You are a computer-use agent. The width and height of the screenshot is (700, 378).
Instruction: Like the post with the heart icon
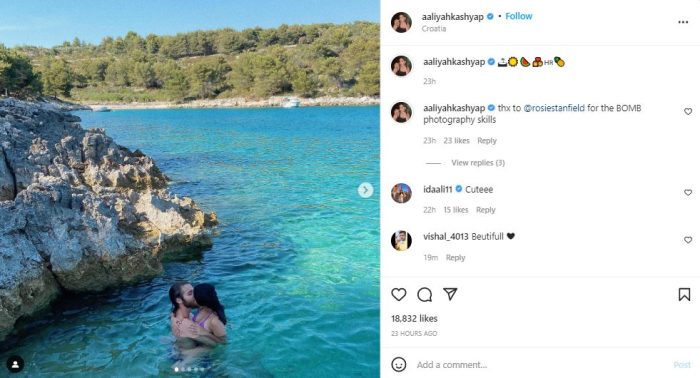click(x=399, y=295)
